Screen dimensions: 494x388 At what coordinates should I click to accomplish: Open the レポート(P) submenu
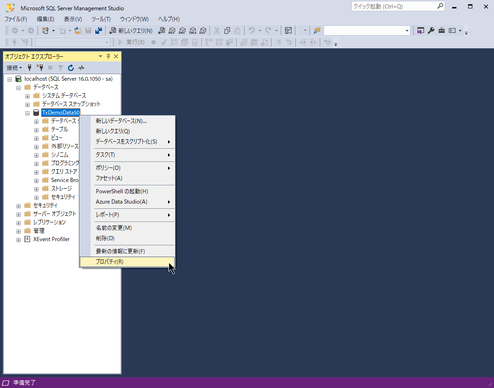[127, 215]
